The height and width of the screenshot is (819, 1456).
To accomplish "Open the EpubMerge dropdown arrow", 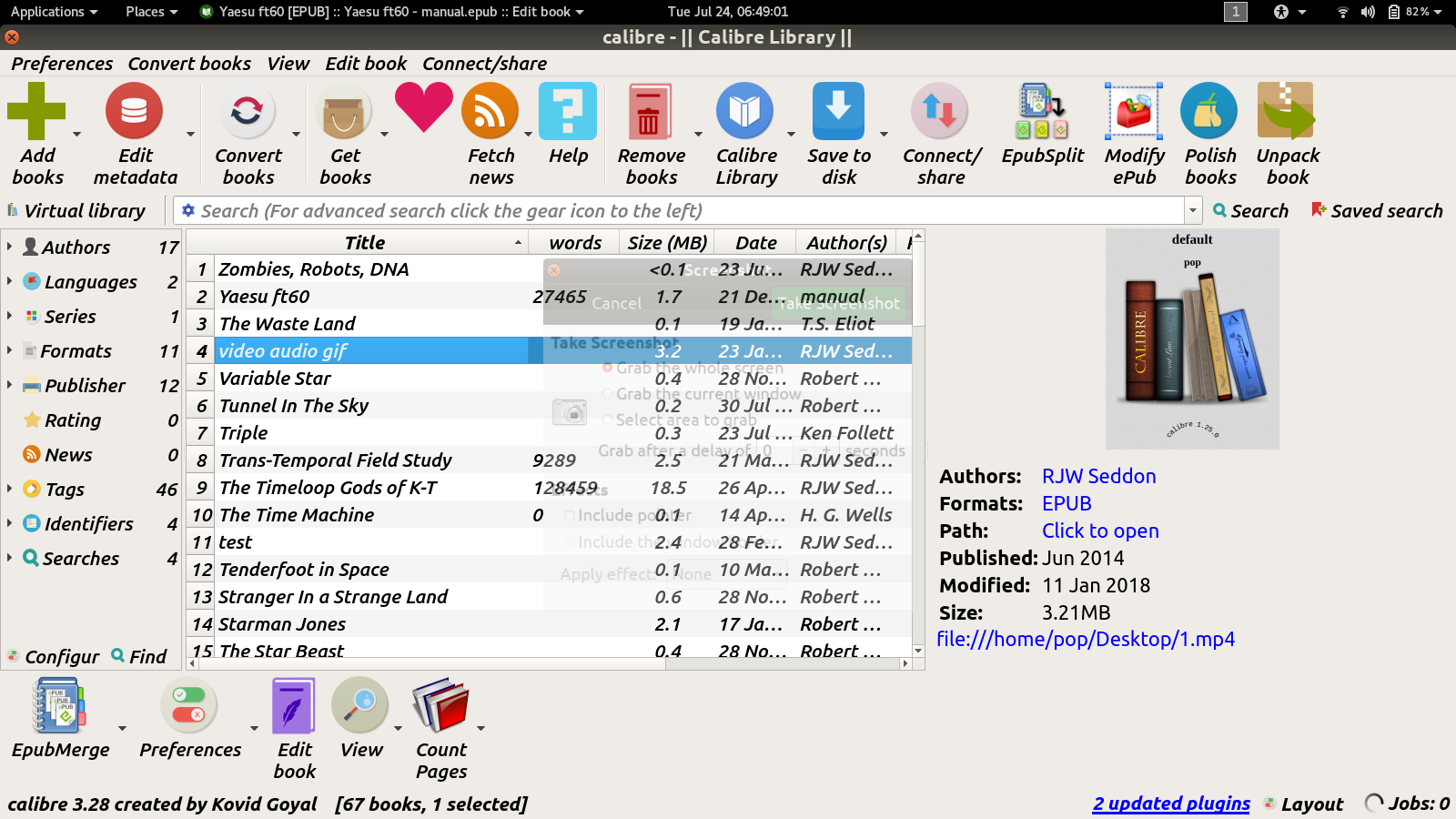I will click(x=122, y=728).
